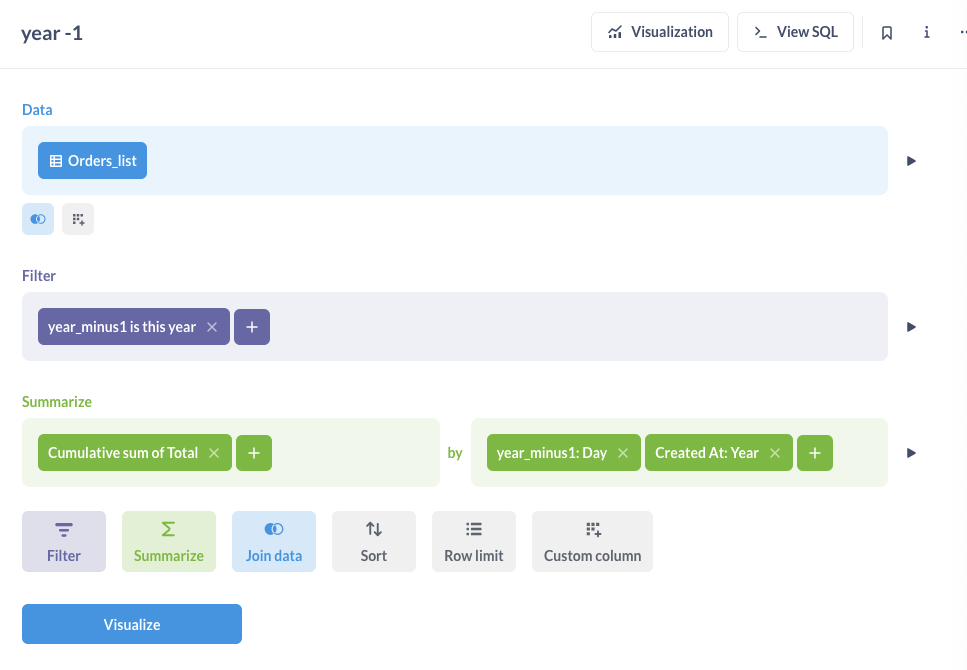
Task: Click the bookmark icon in header
Action: pos(886,33)
